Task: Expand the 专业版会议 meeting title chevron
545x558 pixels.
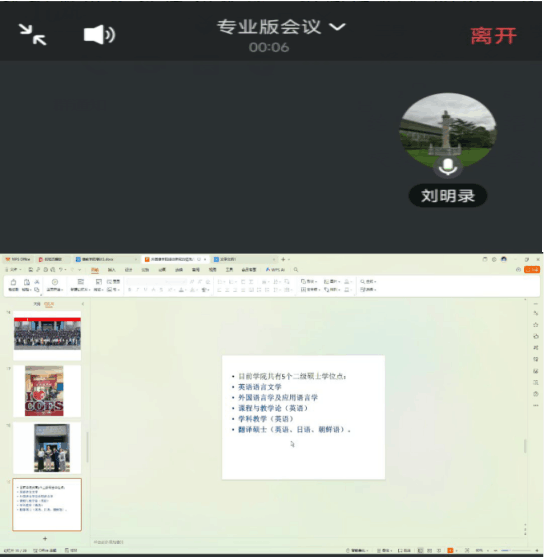Action: [x=337, y=27]
